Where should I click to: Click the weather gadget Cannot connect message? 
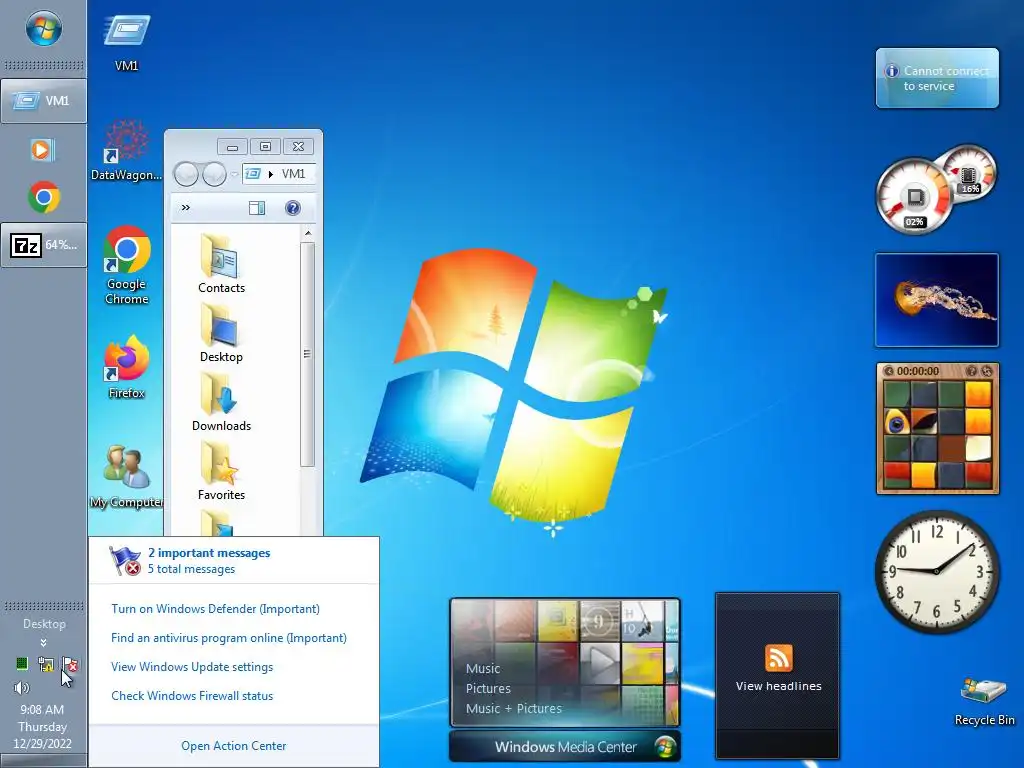(937, 78)
